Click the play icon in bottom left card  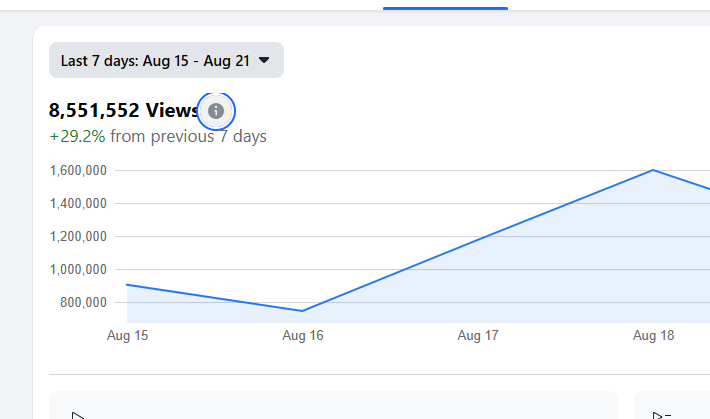coord(77,414)
